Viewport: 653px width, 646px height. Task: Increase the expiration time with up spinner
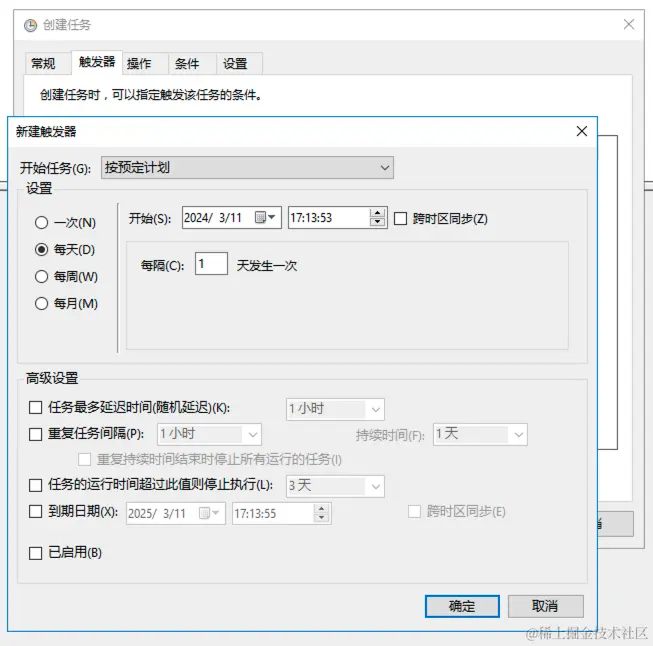[321, 509]
